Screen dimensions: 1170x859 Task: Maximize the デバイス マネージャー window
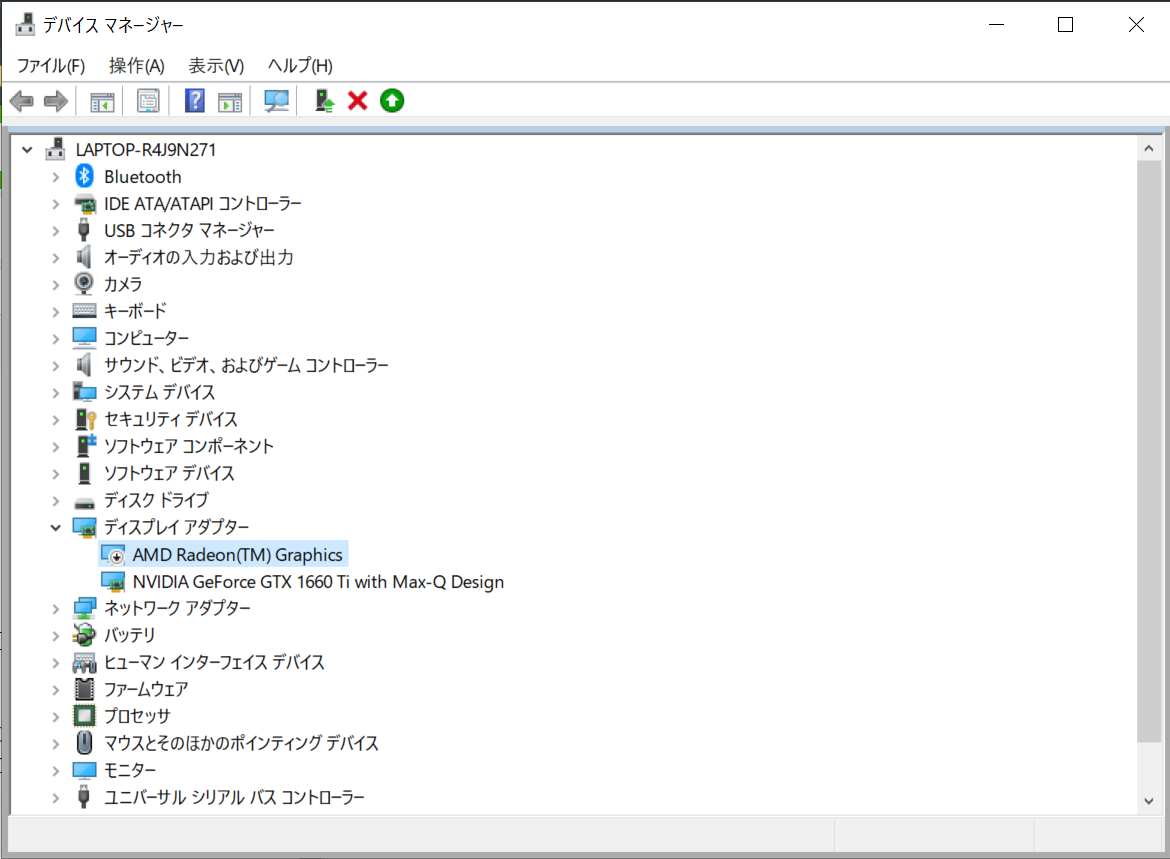tap(1066, 25)
